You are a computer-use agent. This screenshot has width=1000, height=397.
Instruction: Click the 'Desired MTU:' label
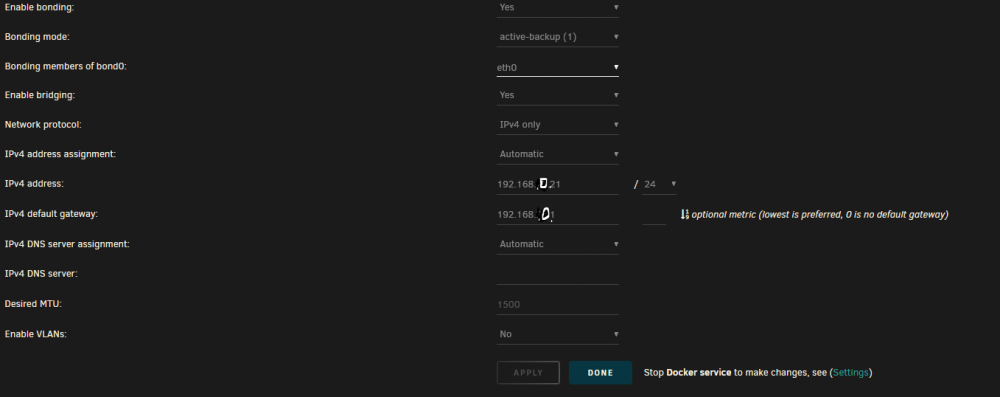pos(33,304)
